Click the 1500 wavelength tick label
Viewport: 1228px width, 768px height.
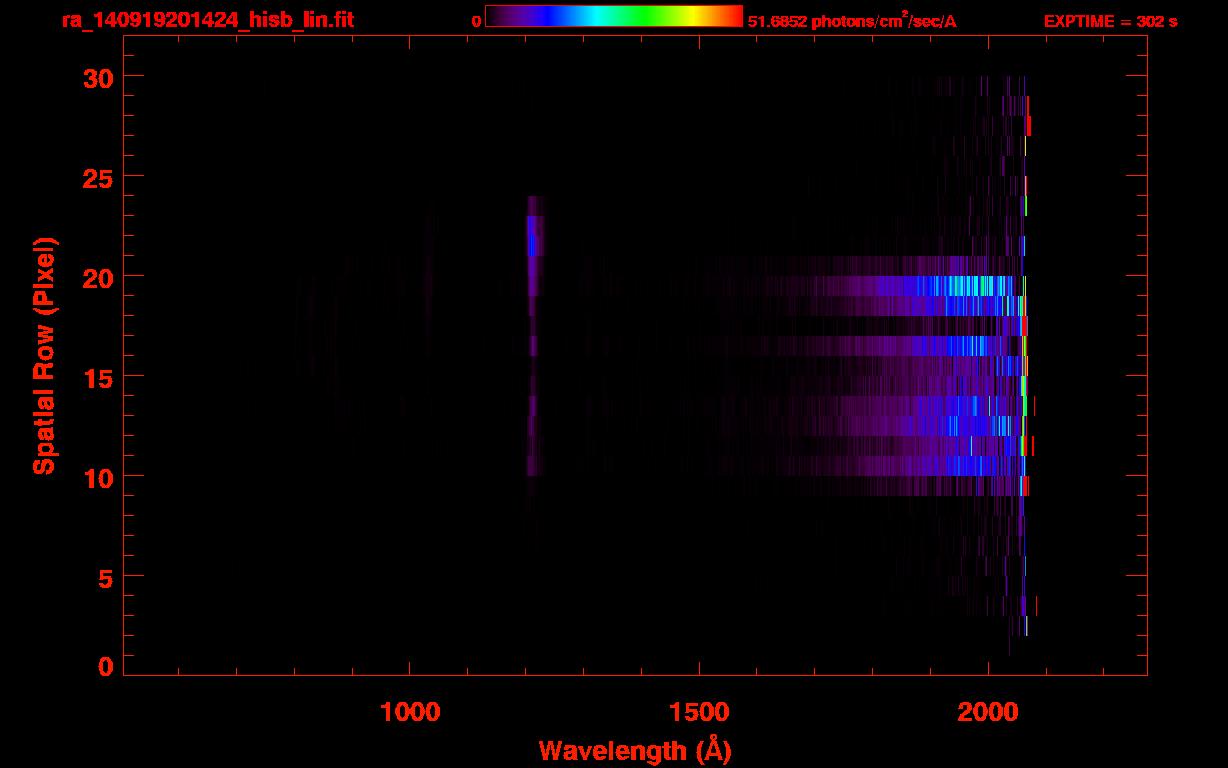[x=699, y=712]
